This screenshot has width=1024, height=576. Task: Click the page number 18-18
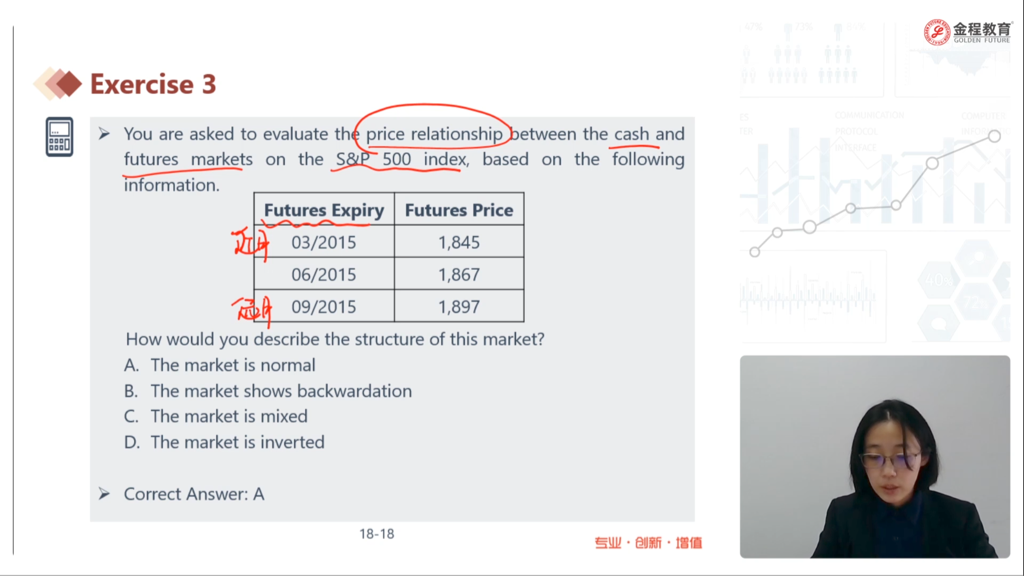(377, 534)
